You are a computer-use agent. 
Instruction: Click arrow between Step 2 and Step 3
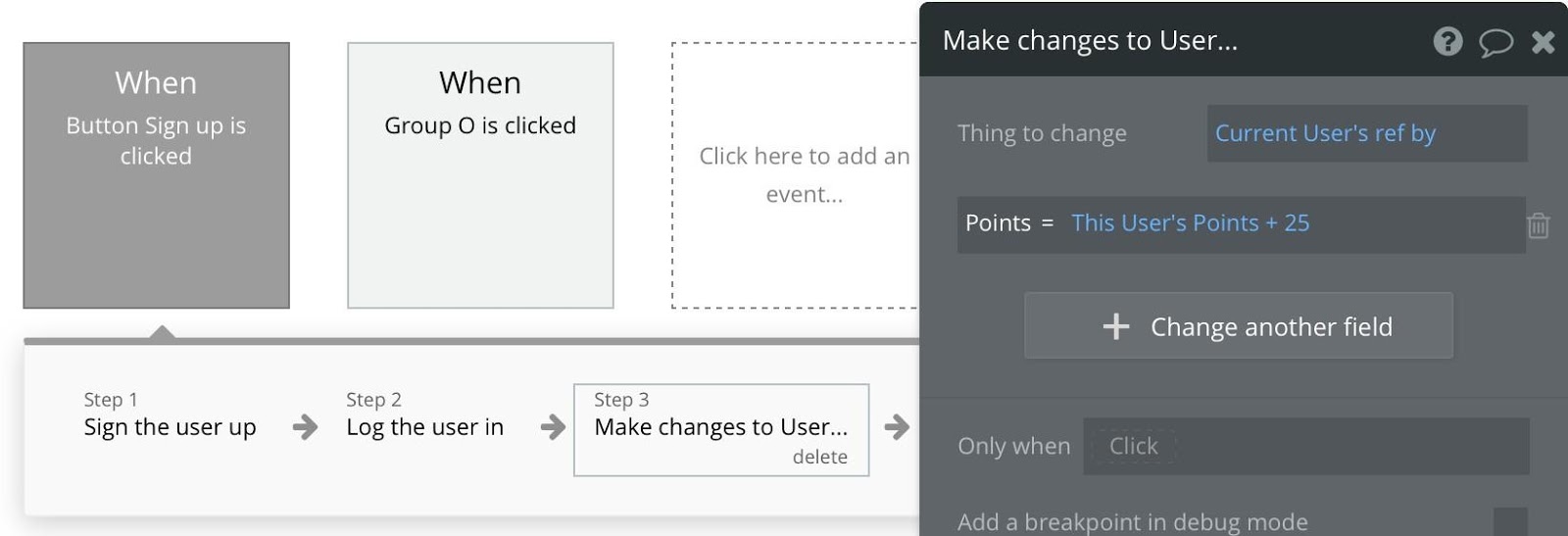(554, 426)
